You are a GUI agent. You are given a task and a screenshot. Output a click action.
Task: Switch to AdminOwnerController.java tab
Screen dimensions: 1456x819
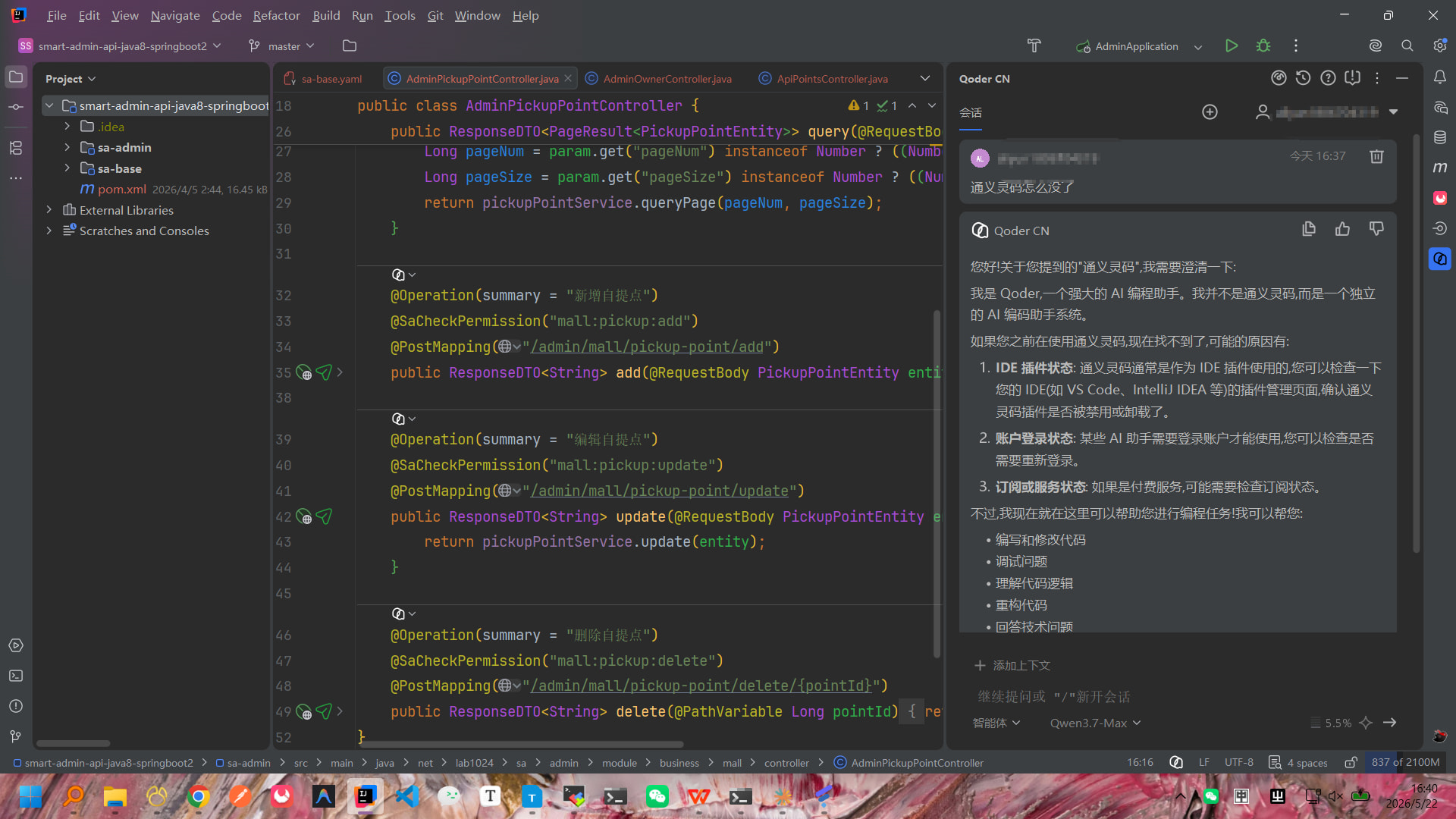[x=659, y=79]
